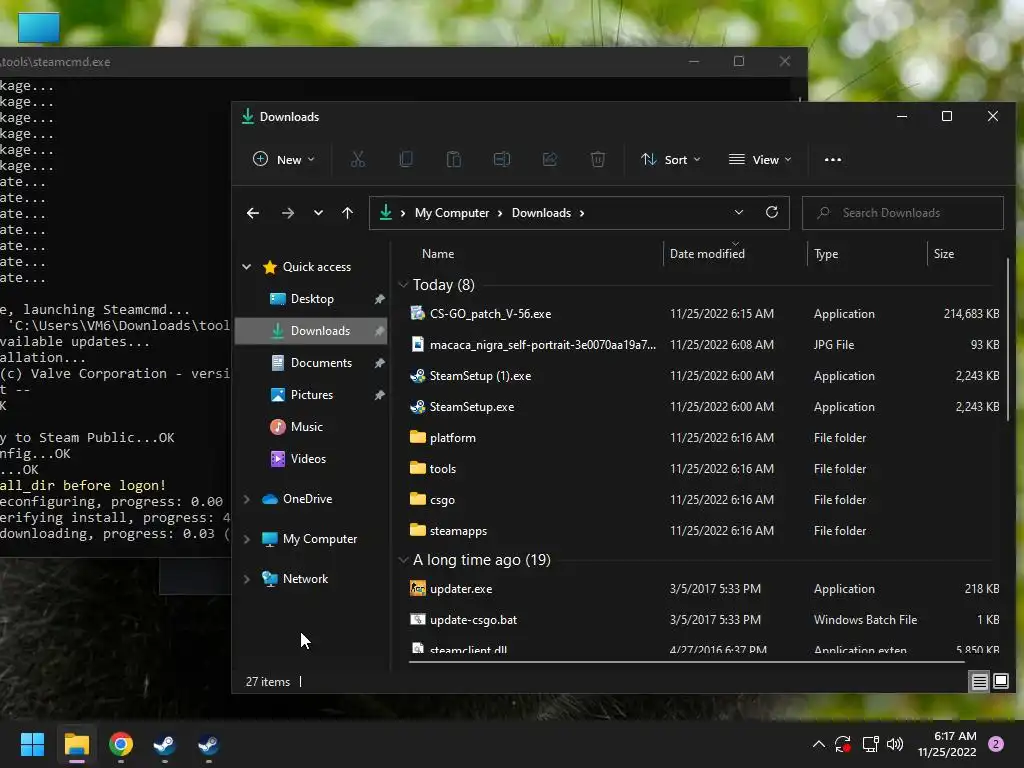The image size is (1024, 768).
Task: Open Google Chrome from the taskbar
Action: [x=121, y=744]
